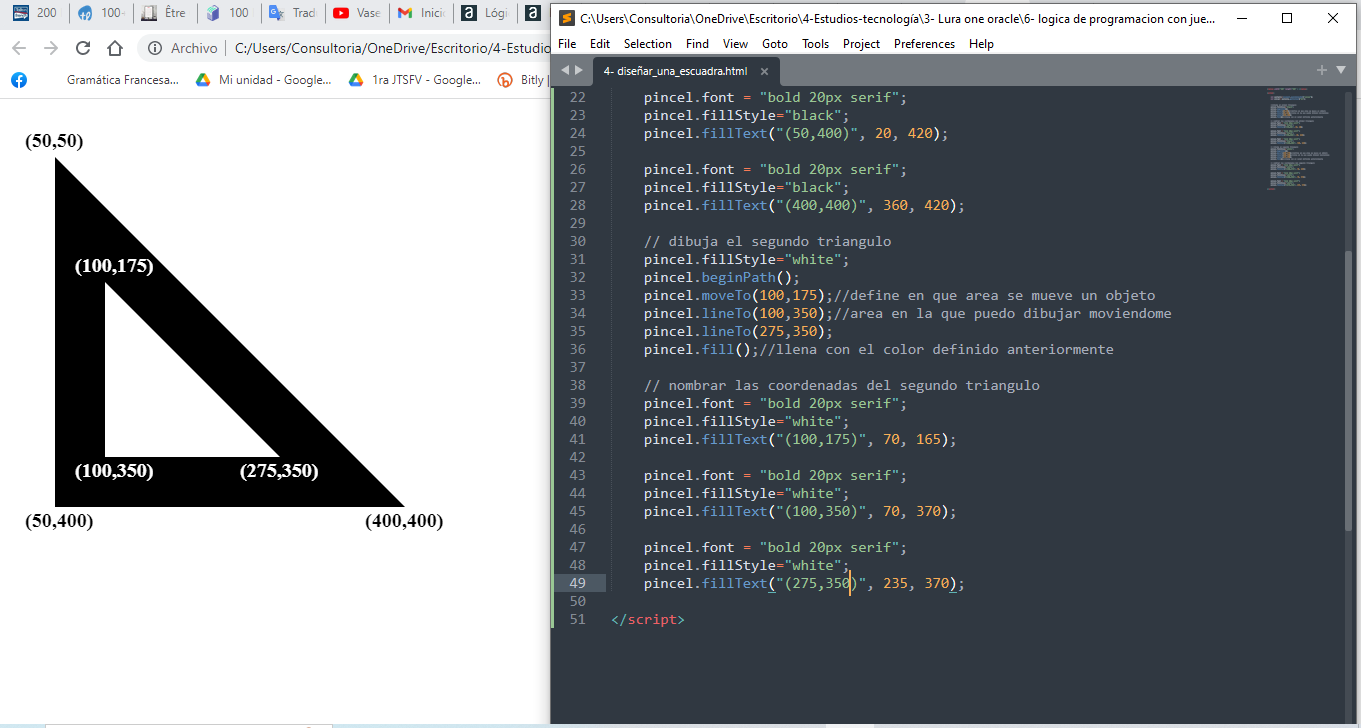
Task: Open the tab list dropdown arrow in Sublime
Action: (1340, 70)
